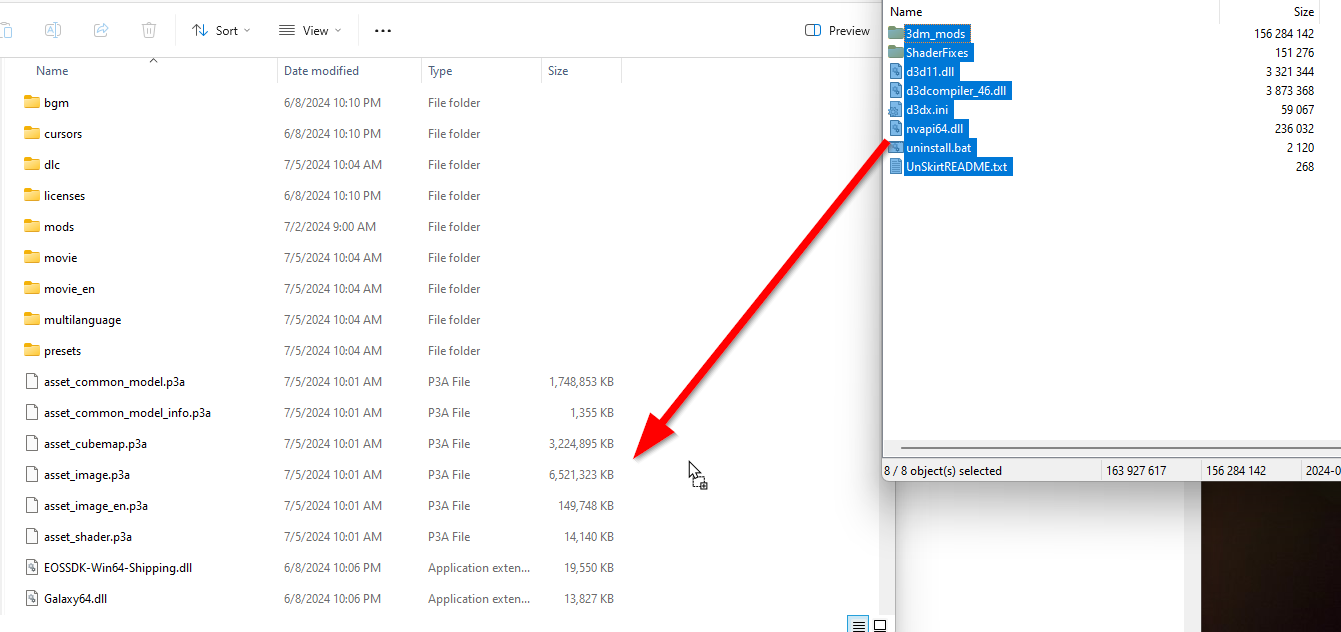Viewport: 1341px width, 632px height.
Task: Select asset_image_en.p3a file name
Action: 96,506
